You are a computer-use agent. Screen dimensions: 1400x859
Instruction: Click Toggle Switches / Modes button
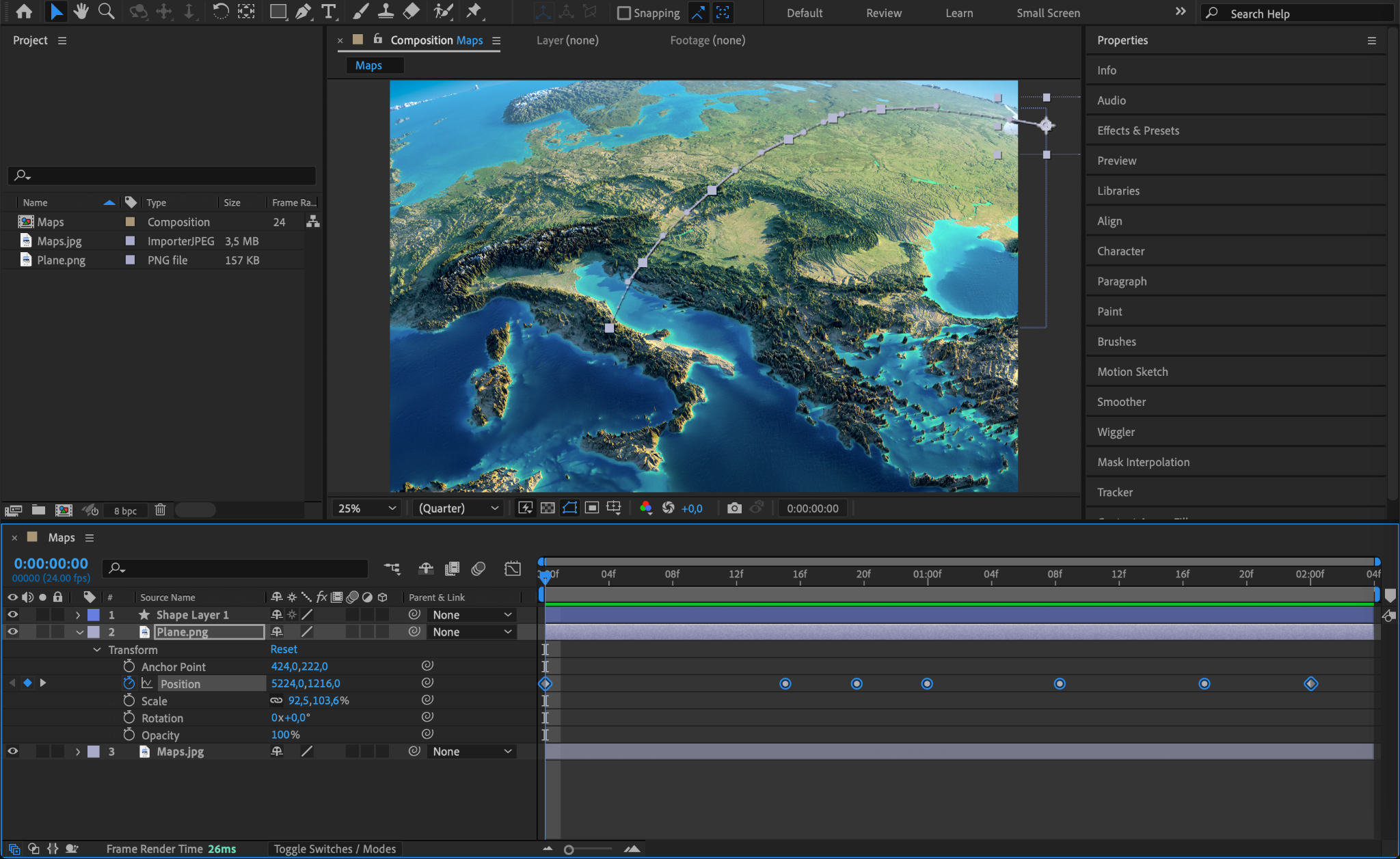tap(334, 849)
